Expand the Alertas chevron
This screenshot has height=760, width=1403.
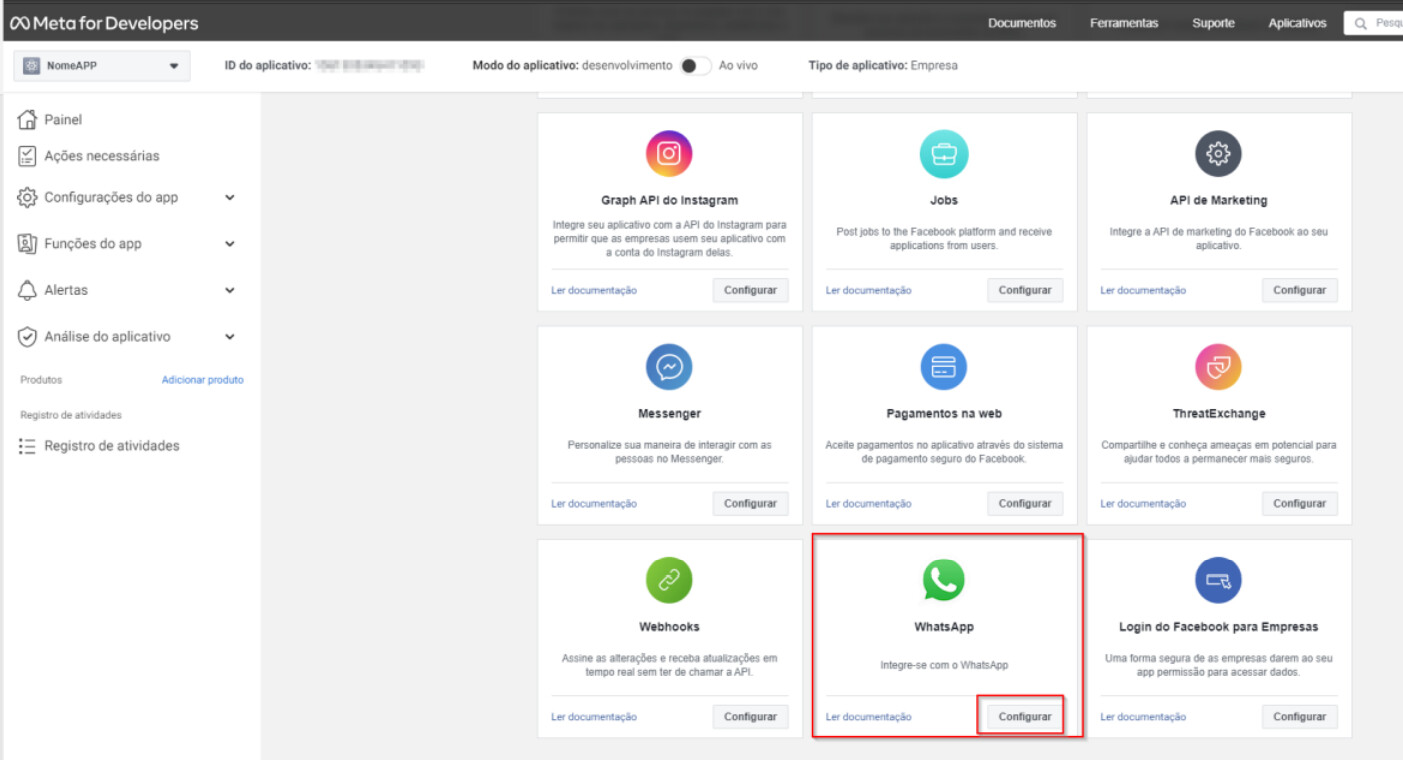point(230,291)
